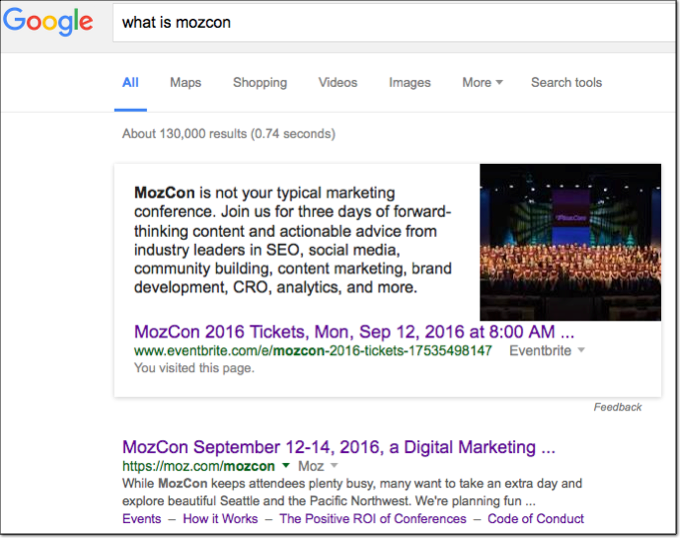The width and height of the screenshot is (680, 538).
Task: Open the Shopping results tab
Action: [260, 83]
